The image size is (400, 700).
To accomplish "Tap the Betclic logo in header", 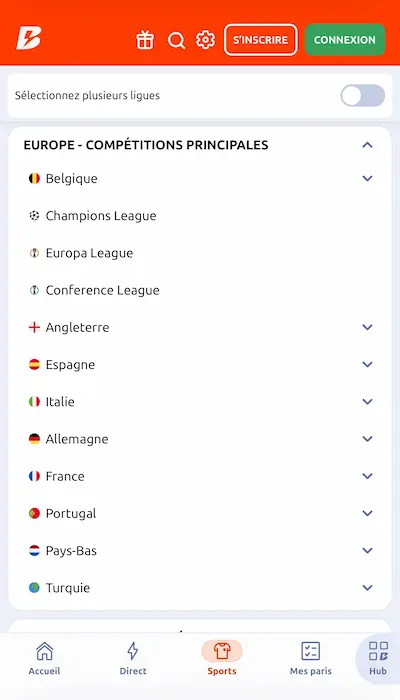I will click(x=29, y=38).
